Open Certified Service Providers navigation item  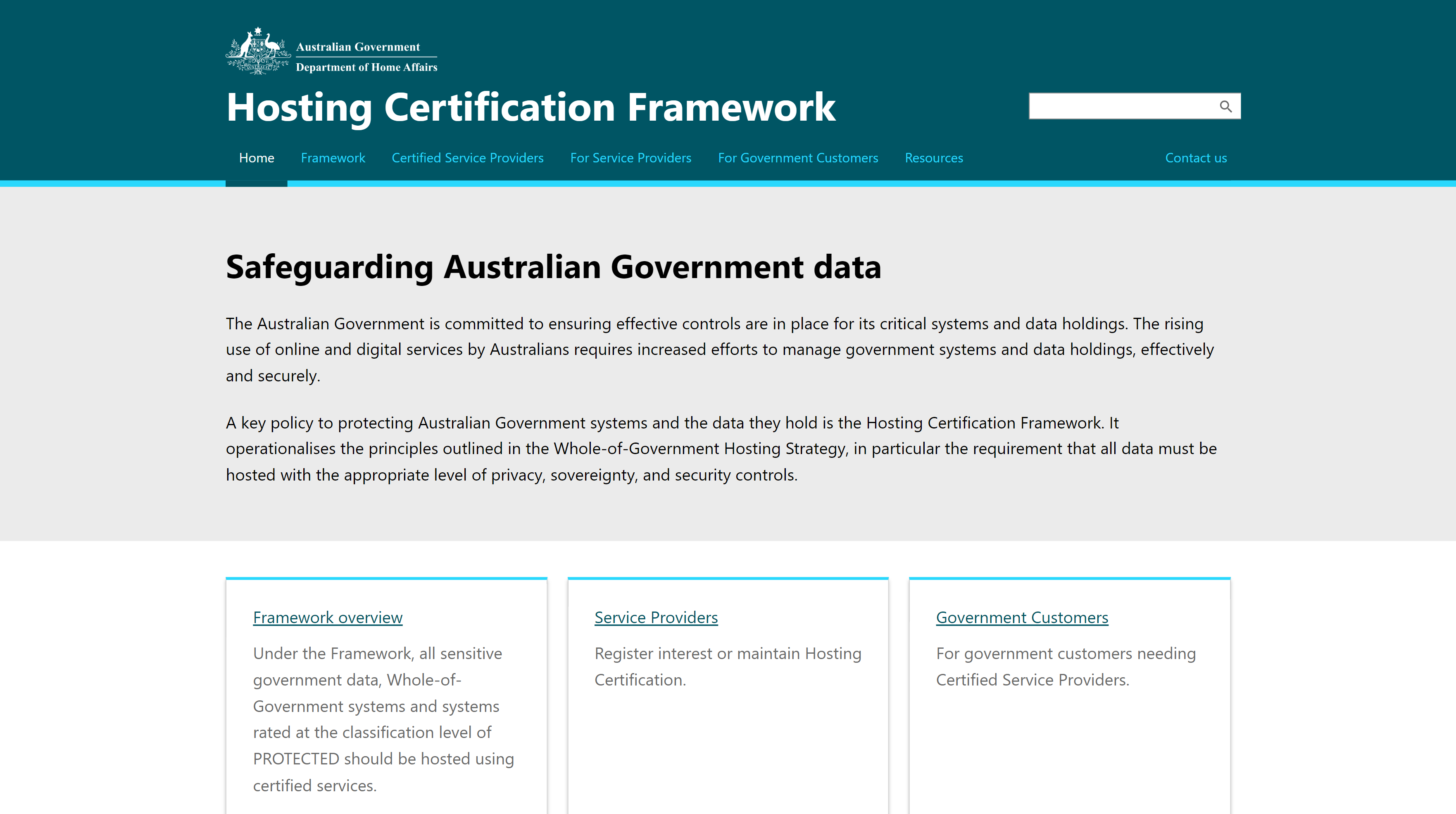click(x=467, y=158)
